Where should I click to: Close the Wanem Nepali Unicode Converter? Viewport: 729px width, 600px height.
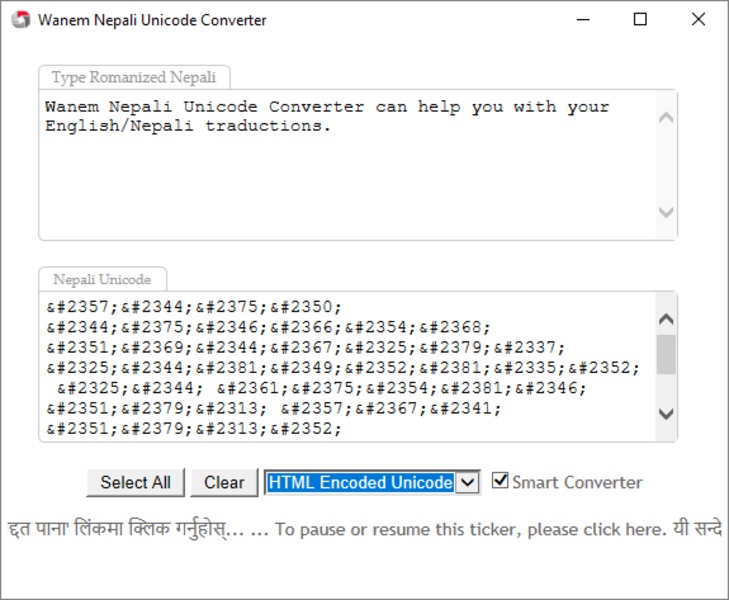tap(698, 20)
